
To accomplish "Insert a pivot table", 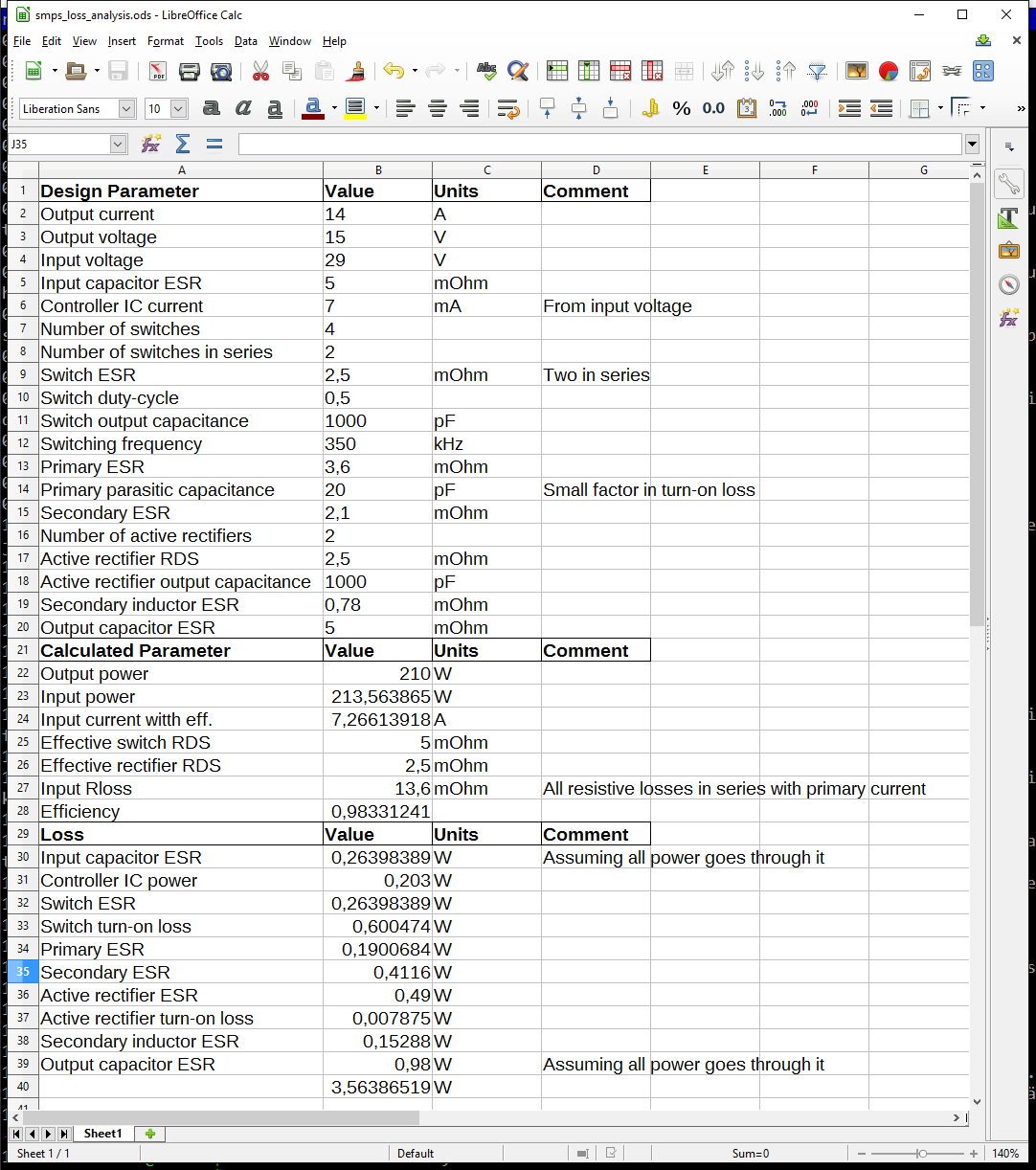I will 920,71.
